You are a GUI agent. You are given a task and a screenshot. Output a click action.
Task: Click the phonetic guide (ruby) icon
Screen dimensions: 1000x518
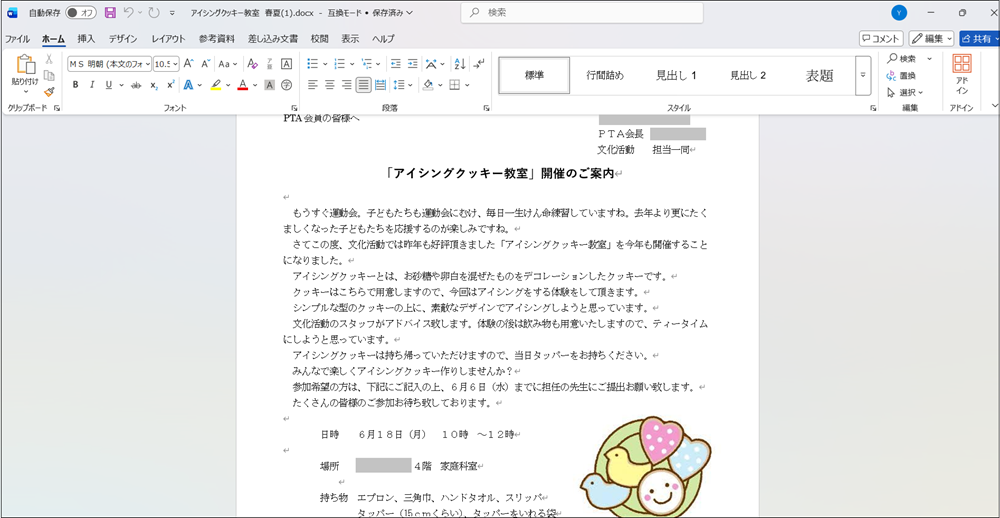(269, 64)
